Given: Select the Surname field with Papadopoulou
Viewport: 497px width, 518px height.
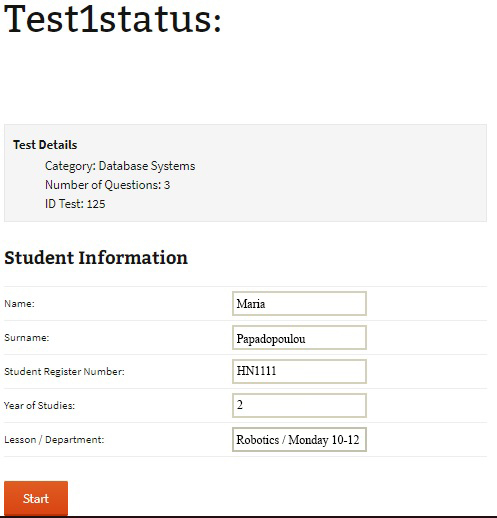Looking at the screenshot, I should tap(299, 338).
